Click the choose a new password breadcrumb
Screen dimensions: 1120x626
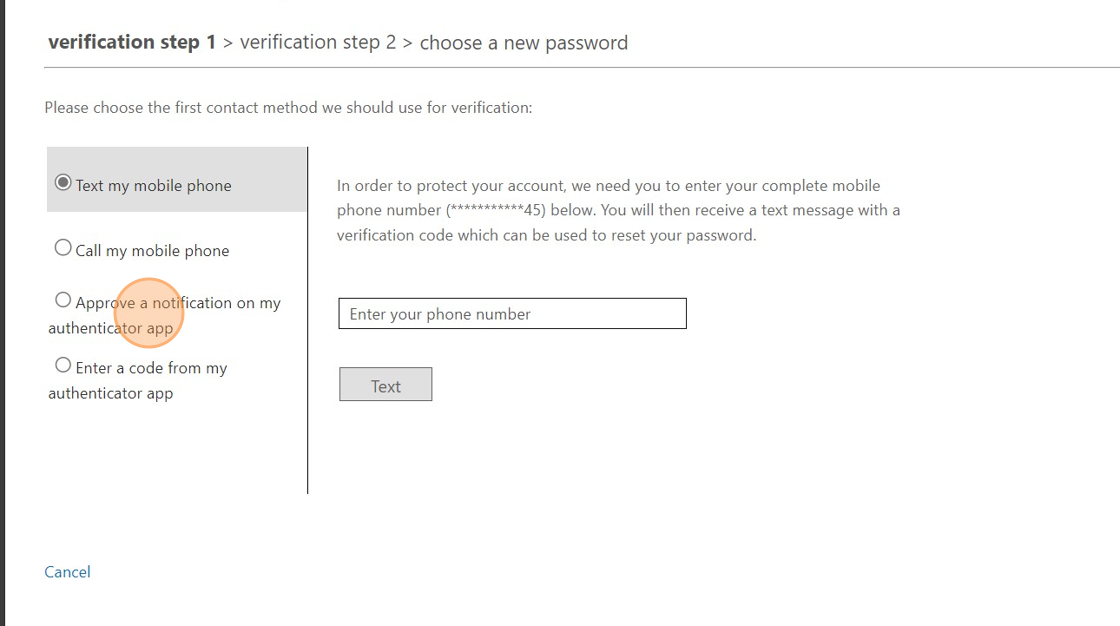[x=523, y=43]
